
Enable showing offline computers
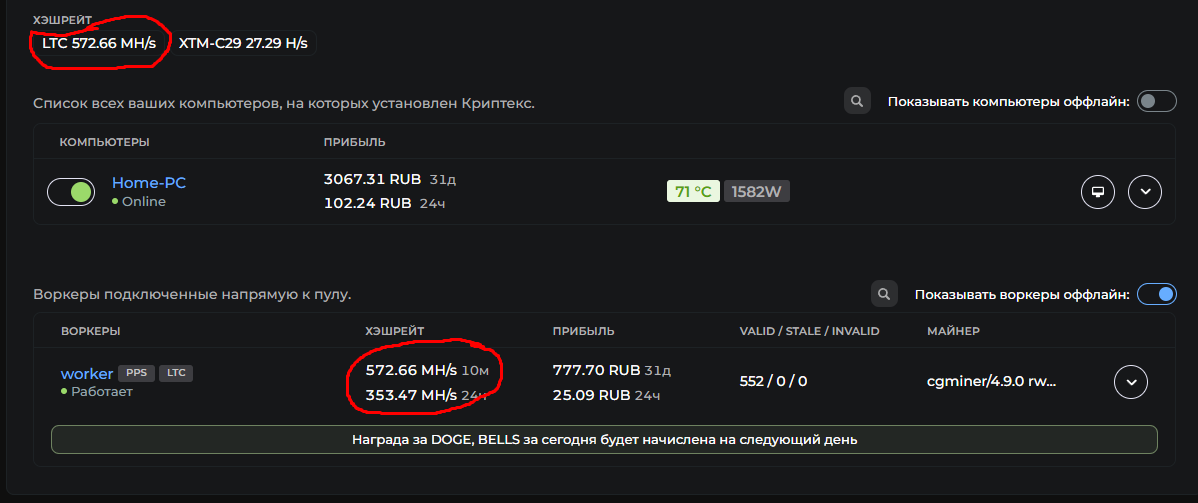[1156, 101]
